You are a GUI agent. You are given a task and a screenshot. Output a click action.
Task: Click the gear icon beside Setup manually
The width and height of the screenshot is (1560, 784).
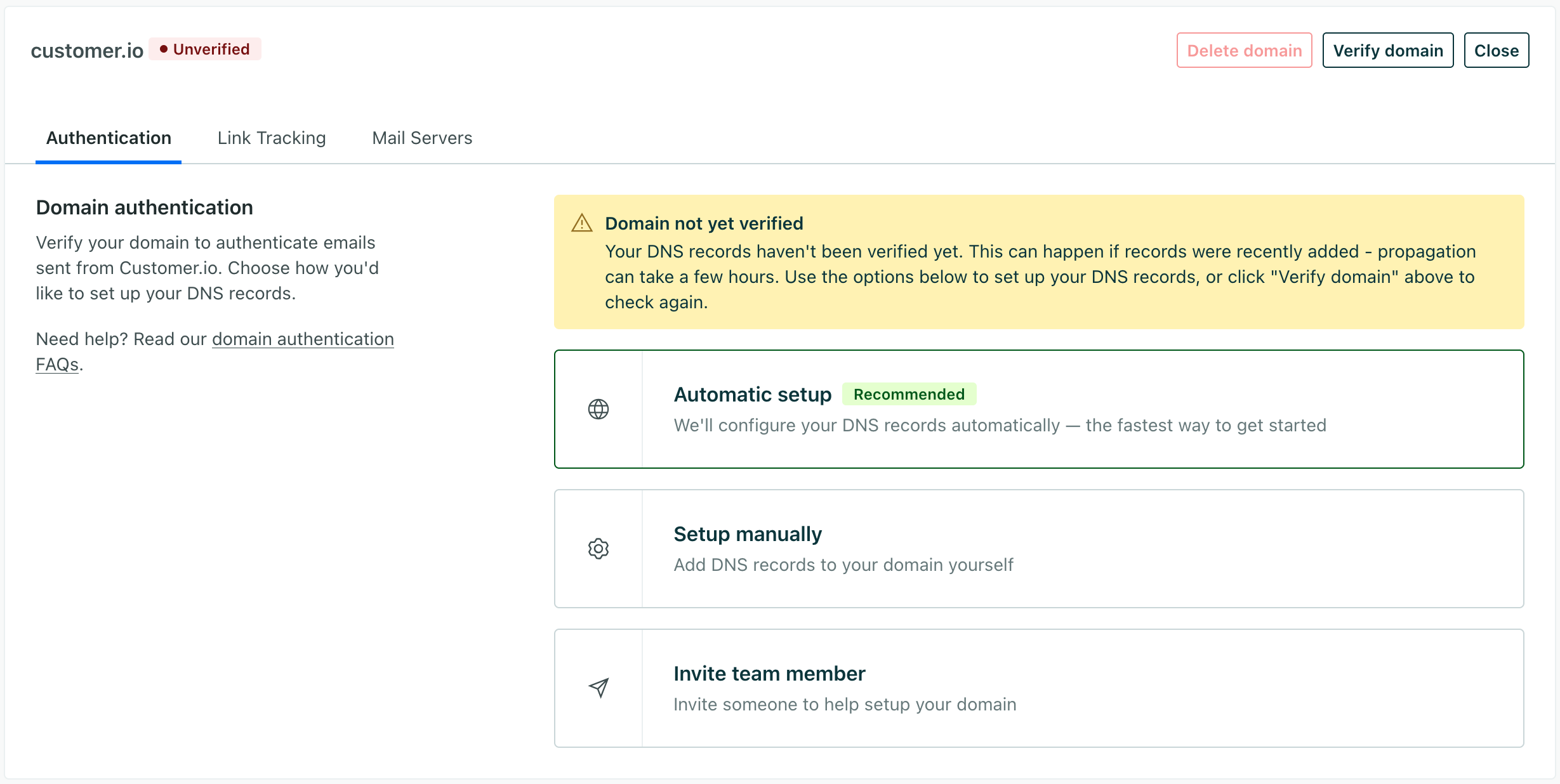coord(598,549)
